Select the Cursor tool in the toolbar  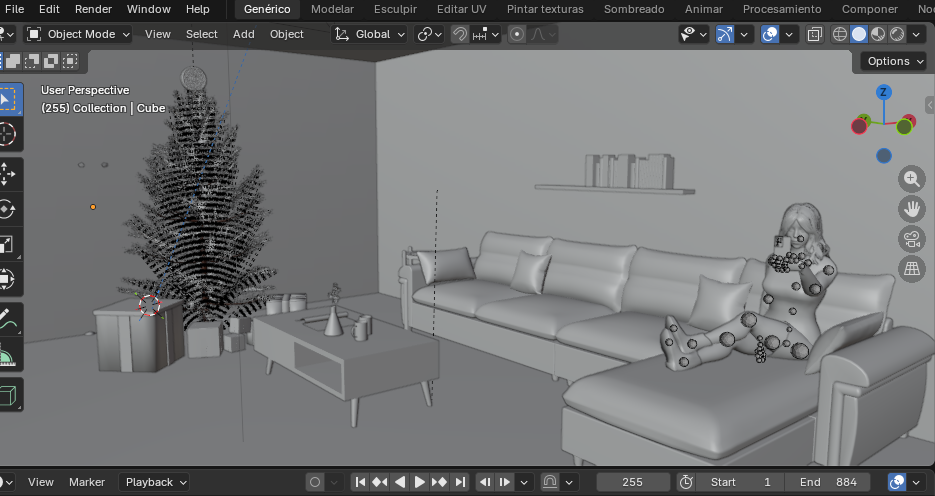coord(8,134)
